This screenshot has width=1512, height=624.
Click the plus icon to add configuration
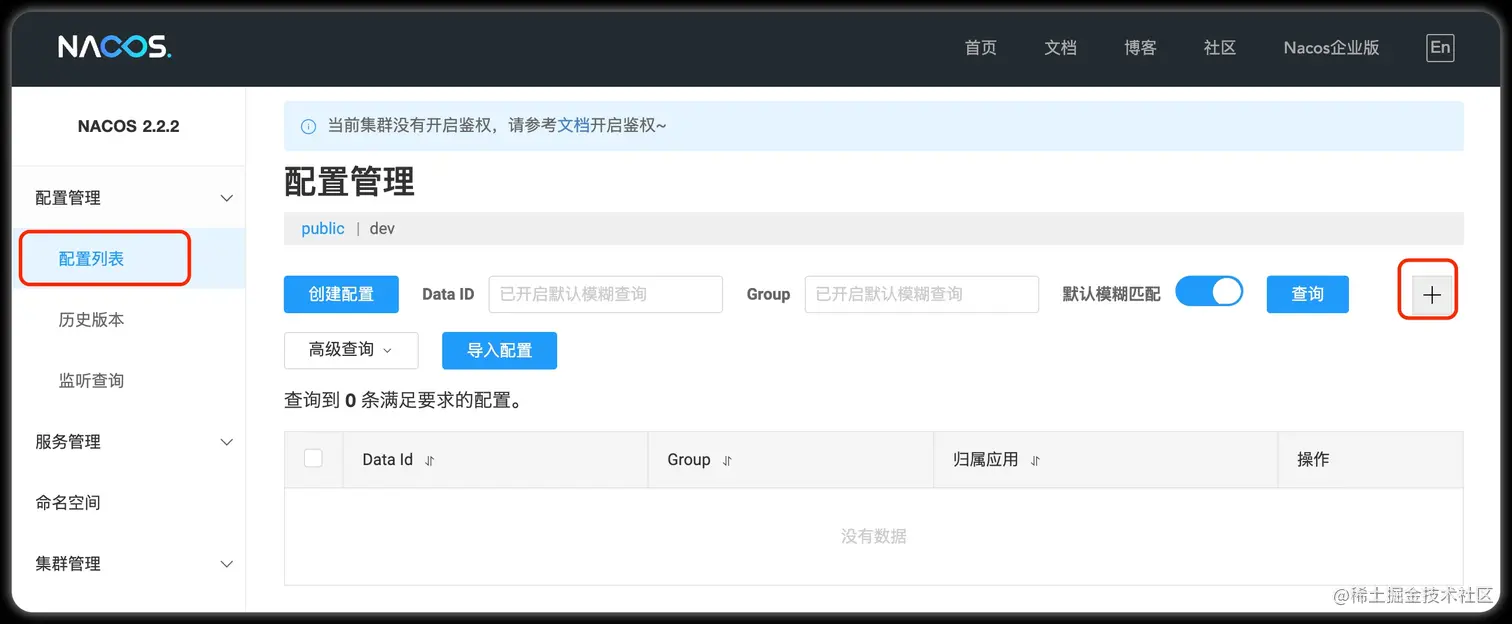point(1432,295)
